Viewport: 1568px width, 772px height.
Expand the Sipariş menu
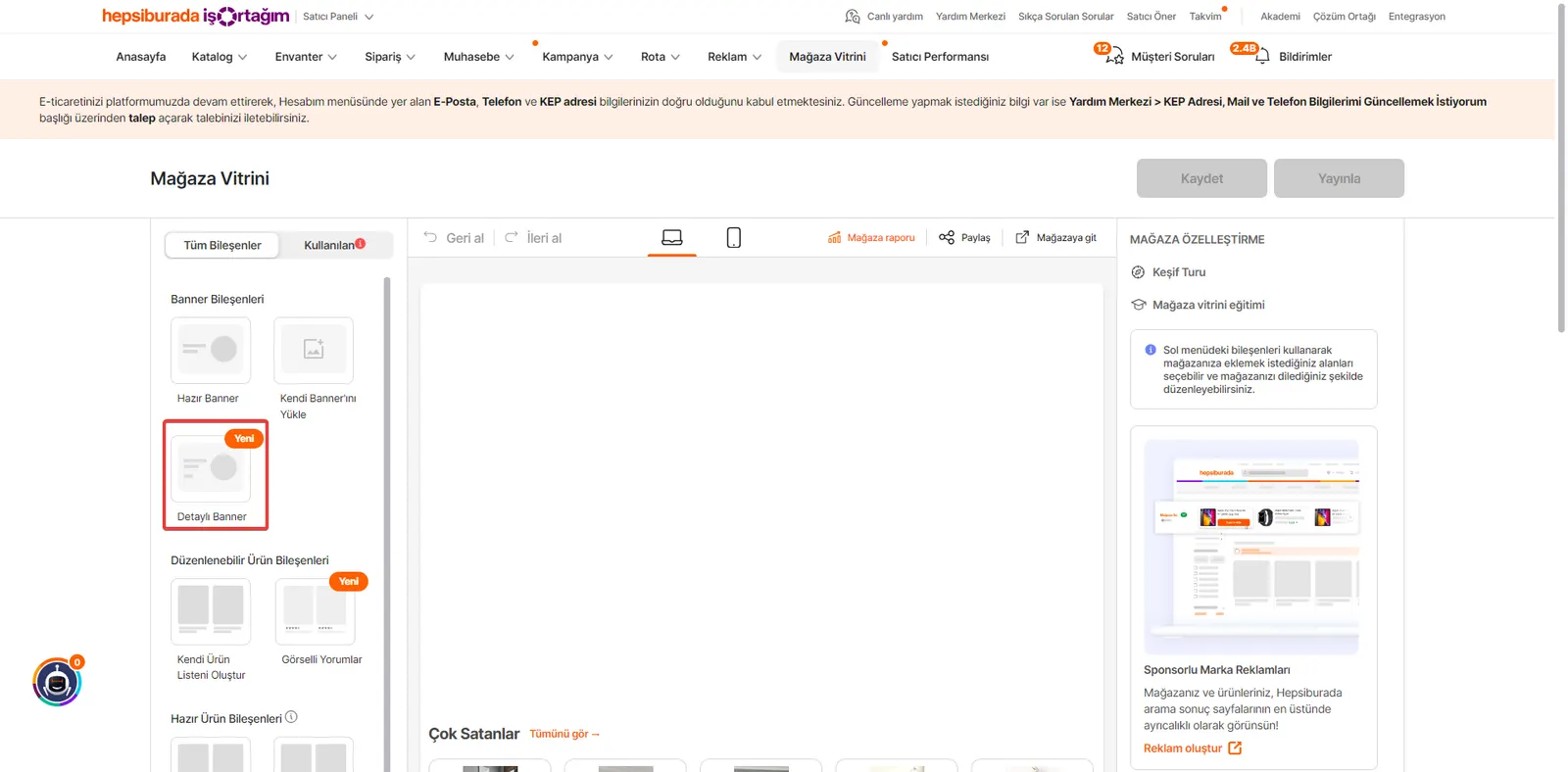[390, 57]
